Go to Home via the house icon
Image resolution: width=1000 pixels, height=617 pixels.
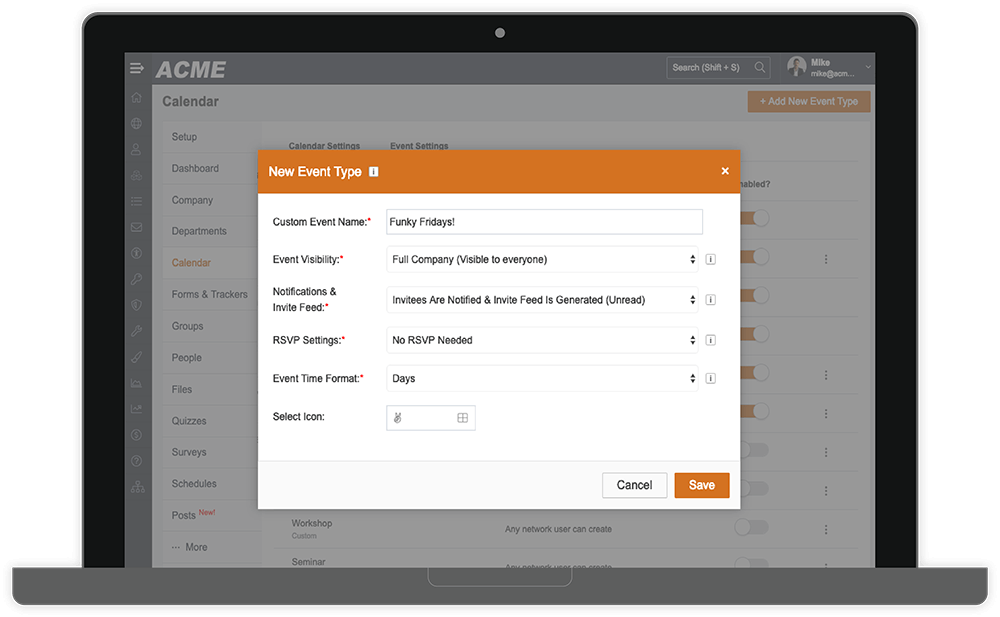point(136,98)
